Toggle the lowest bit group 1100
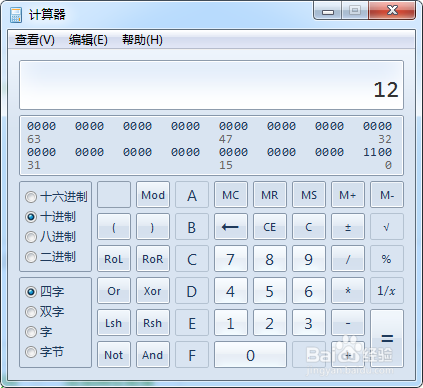This screenshot has width=423, height=388. click(377, 152)
